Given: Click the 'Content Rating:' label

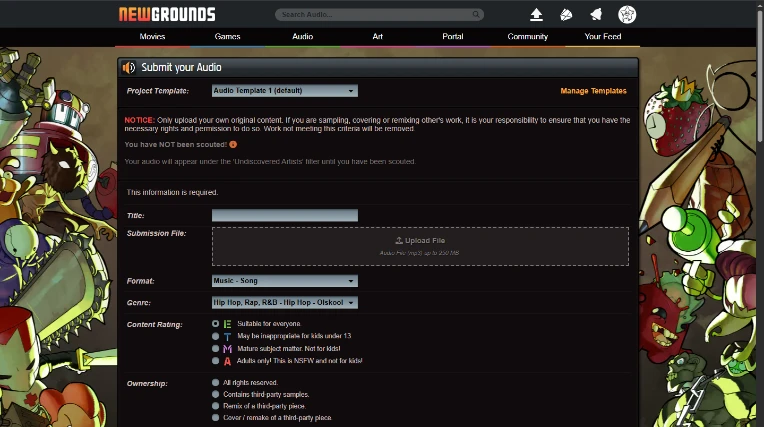Looking at the screenshot, I should [x=154, y=325].
